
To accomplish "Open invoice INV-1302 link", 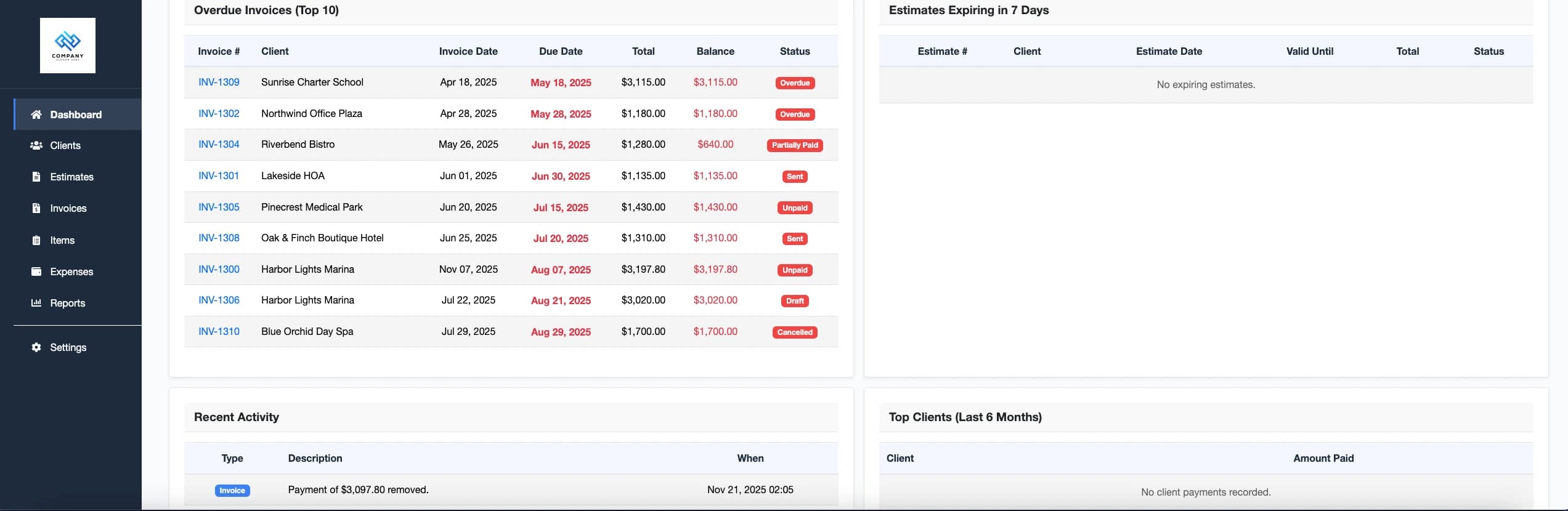I will (x=219, y=113).
